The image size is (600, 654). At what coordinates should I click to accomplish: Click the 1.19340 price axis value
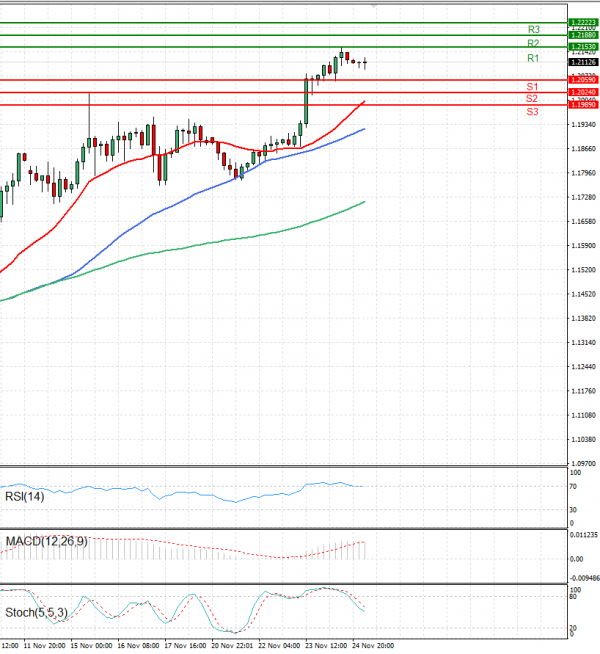(x=584, y=125)
